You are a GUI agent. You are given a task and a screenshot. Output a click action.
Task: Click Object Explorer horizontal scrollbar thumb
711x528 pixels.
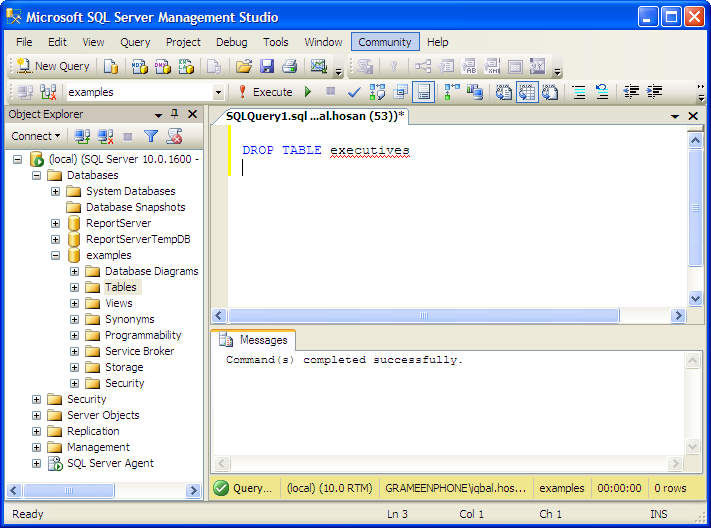point(69,490)
